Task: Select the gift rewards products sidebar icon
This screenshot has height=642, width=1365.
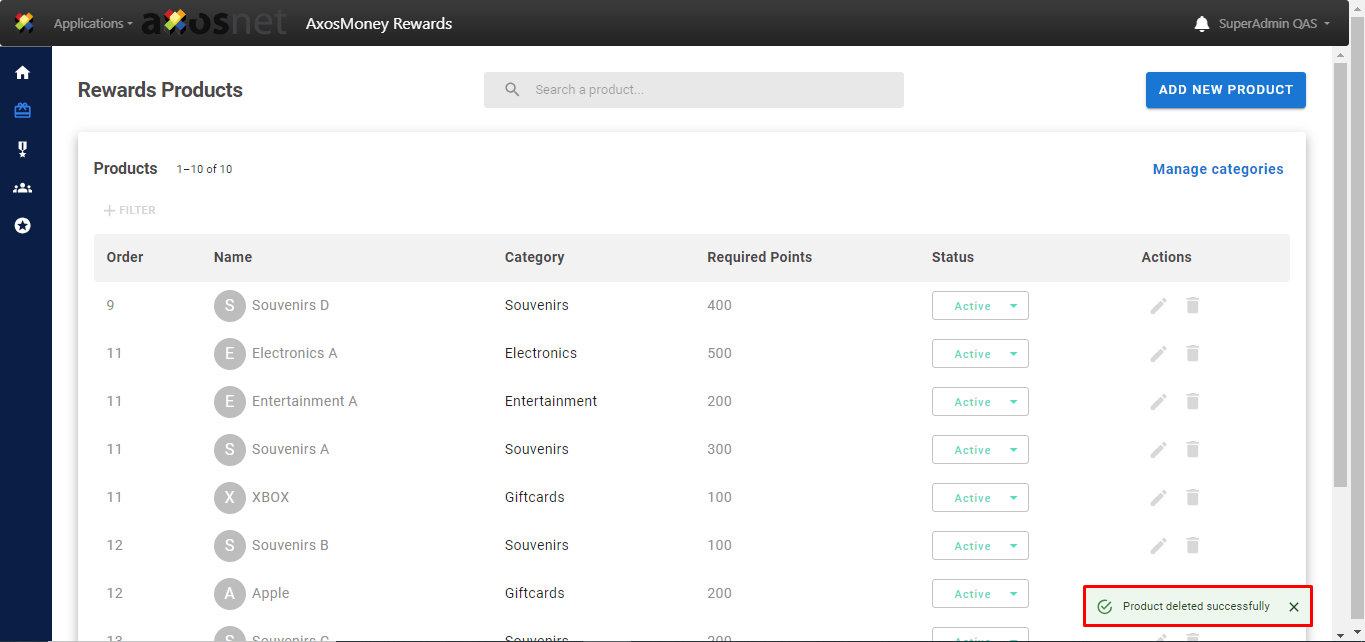Action: pyautogui.click(x=22, y=111)
